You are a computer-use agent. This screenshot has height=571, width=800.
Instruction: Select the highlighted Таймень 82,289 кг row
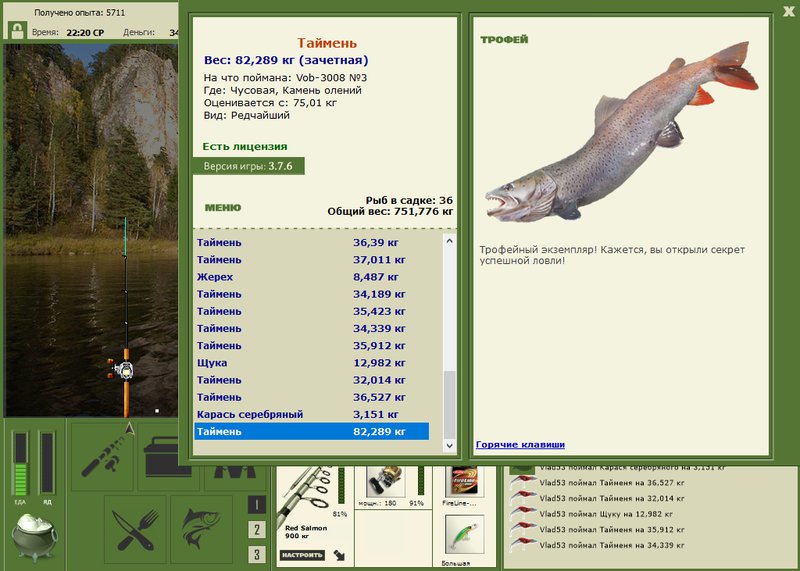[x=312, y=431]
